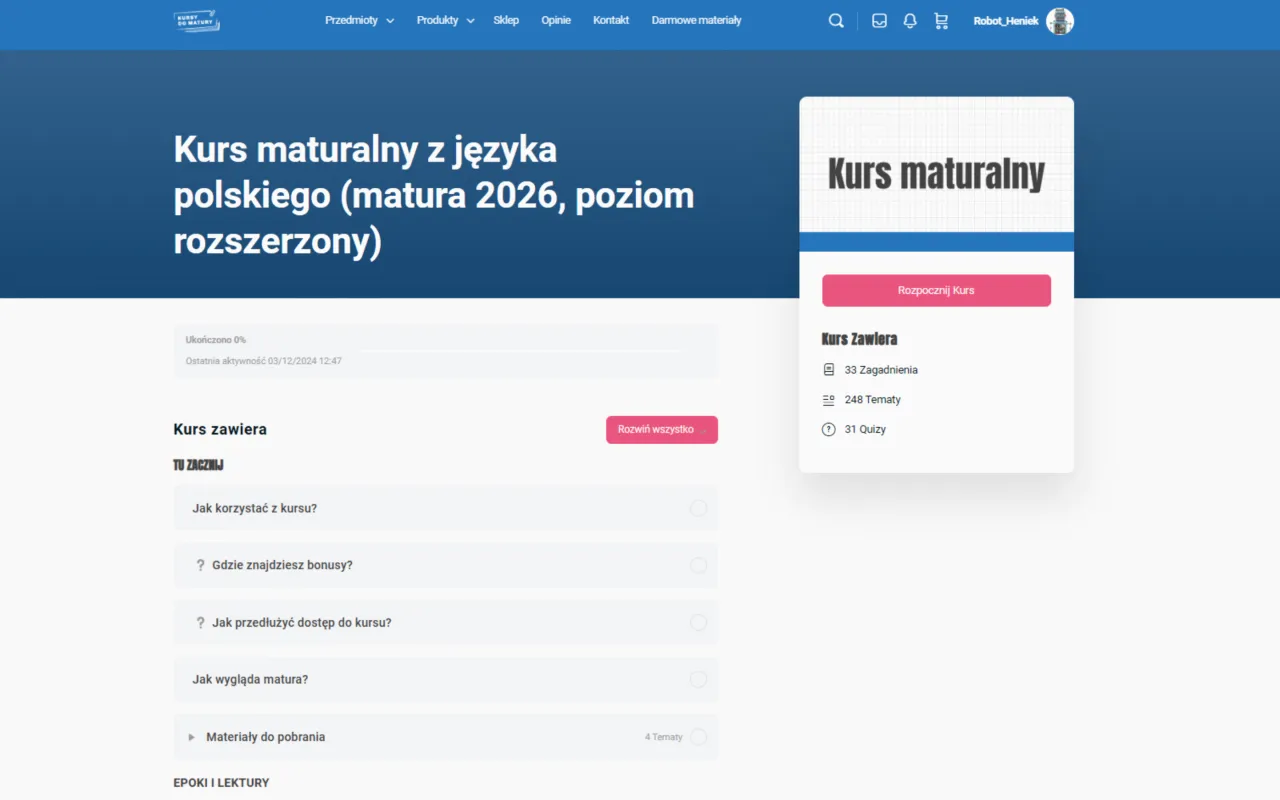The width and height of the screenshot is (1280, 800).
Task: Toggle completion circle for Jak wygląda matura
Action: click(x=698, y=680)
